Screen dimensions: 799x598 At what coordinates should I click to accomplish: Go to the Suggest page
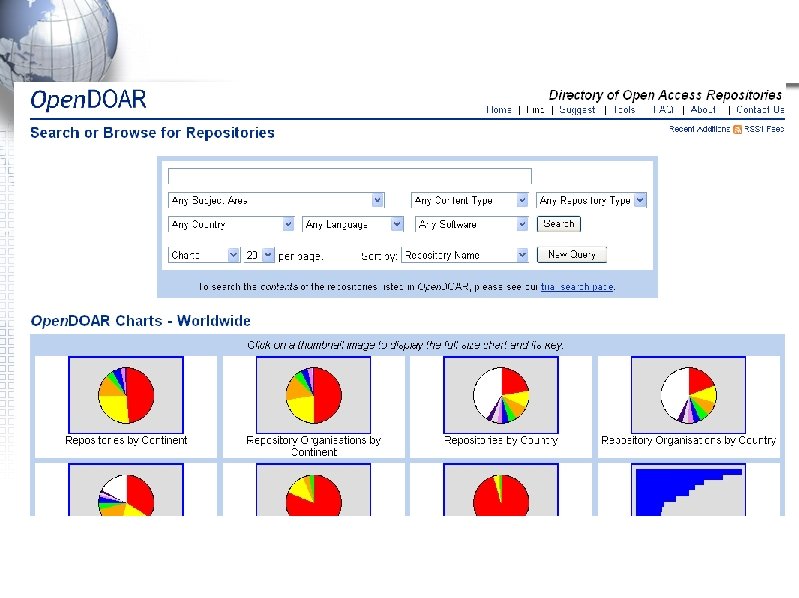pos(577,110)
